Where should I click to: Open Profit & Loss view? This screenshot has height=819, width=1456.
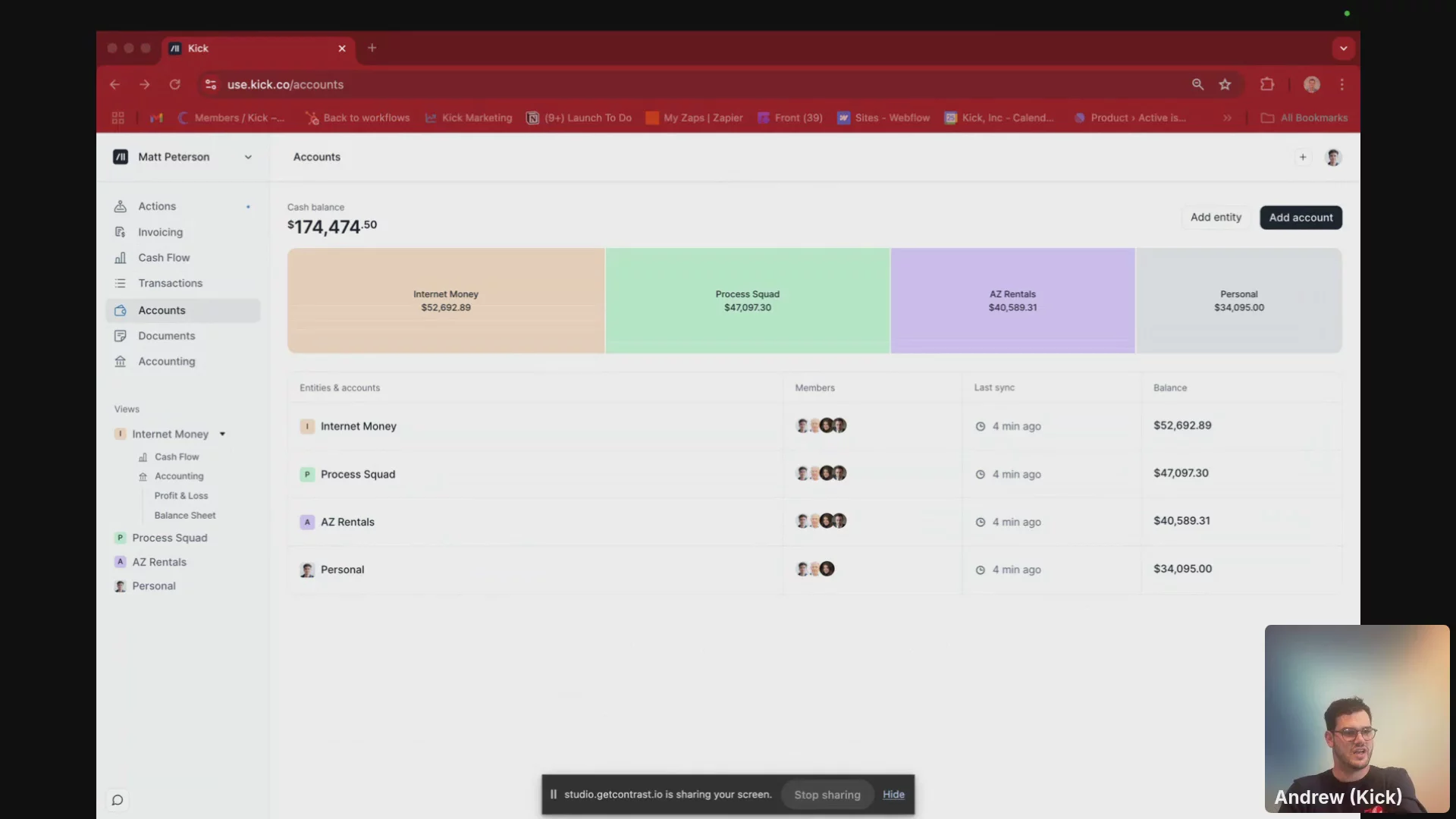[181, 496]
